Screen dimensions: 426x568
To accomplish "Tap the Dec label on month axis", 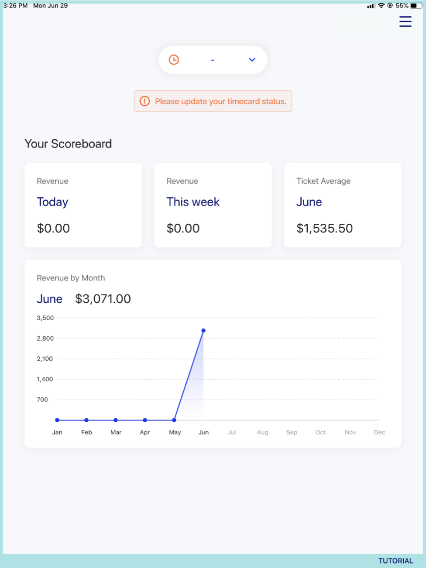I will click(379, 432).
